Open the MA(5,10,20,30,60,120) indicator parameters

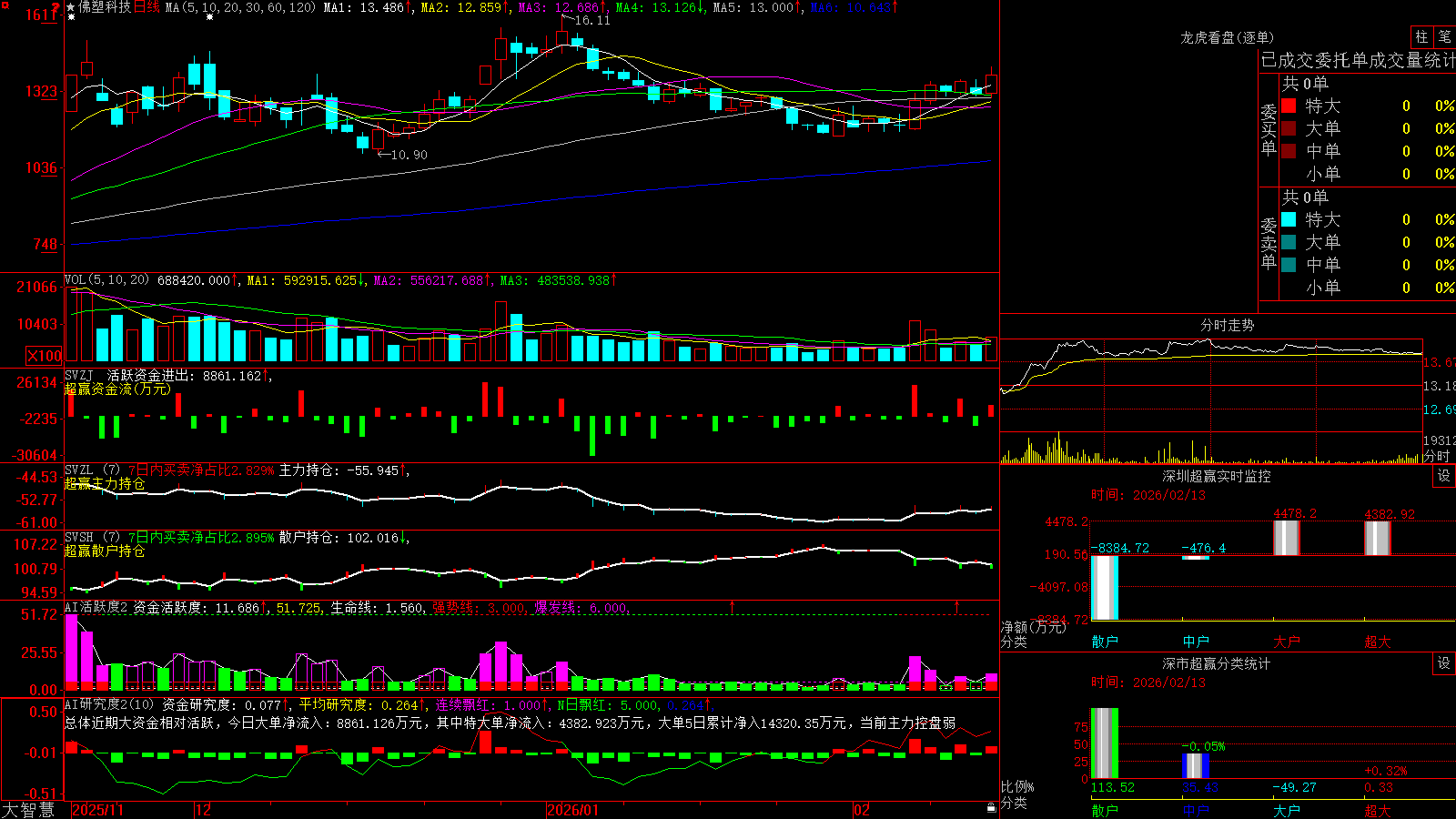(240, 7)
